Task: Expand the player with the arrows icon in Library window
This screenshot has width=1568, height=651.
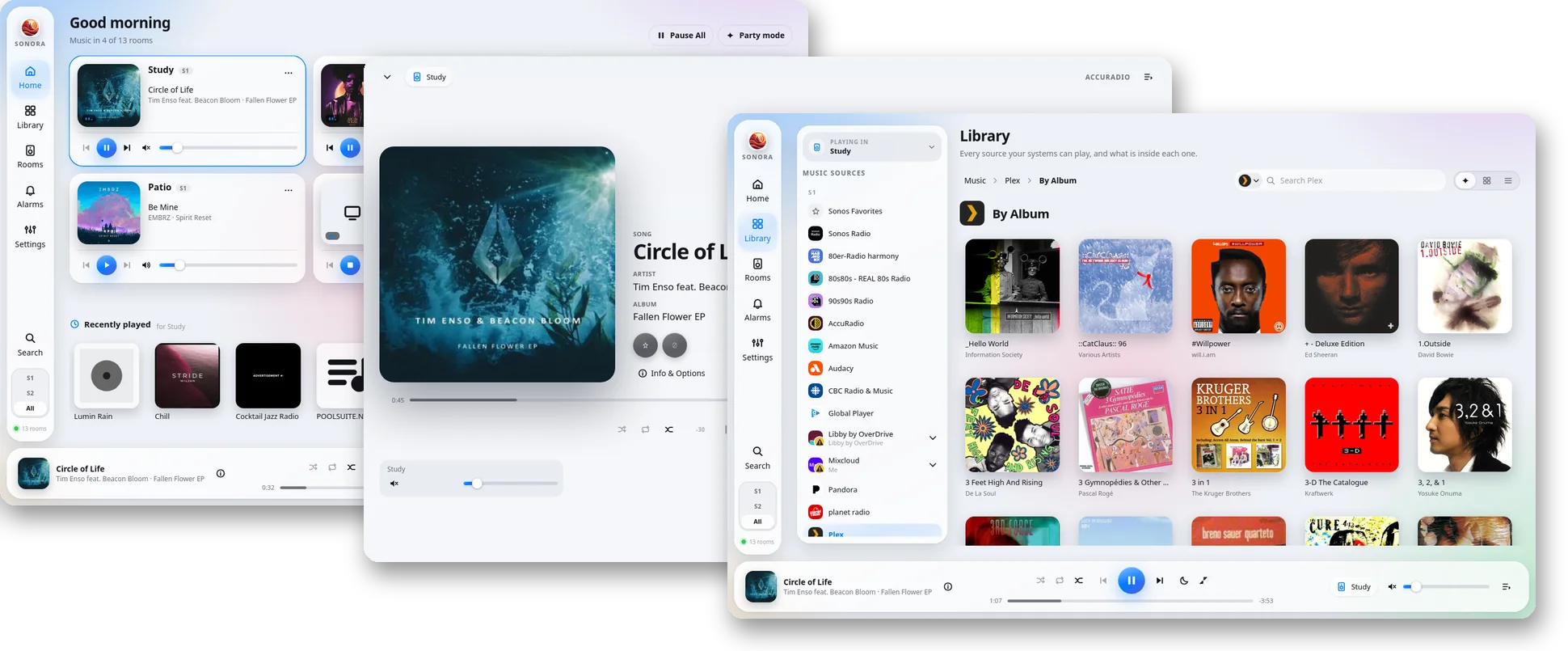Action: [1203, 581]
